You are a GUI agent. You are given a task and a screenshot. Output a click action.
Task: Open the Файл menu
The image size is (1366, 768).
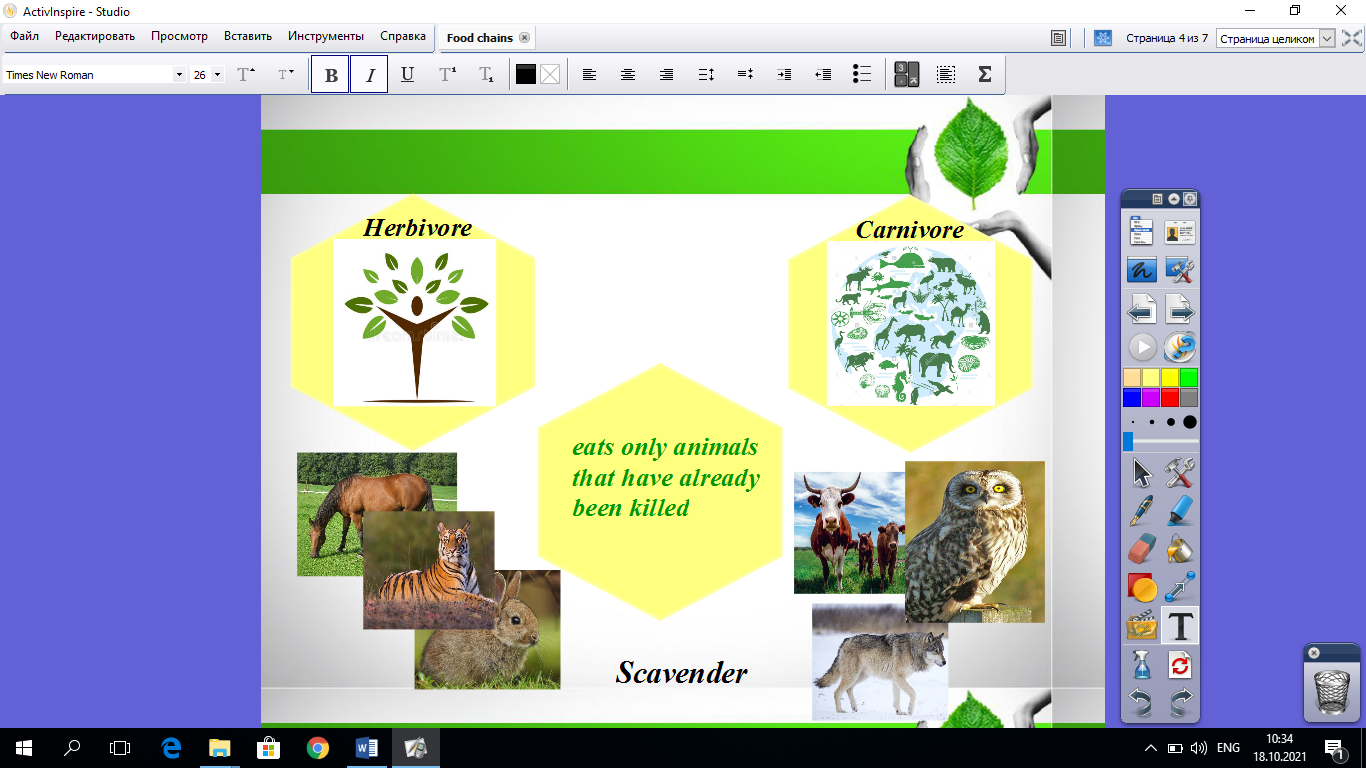[24, 36]
